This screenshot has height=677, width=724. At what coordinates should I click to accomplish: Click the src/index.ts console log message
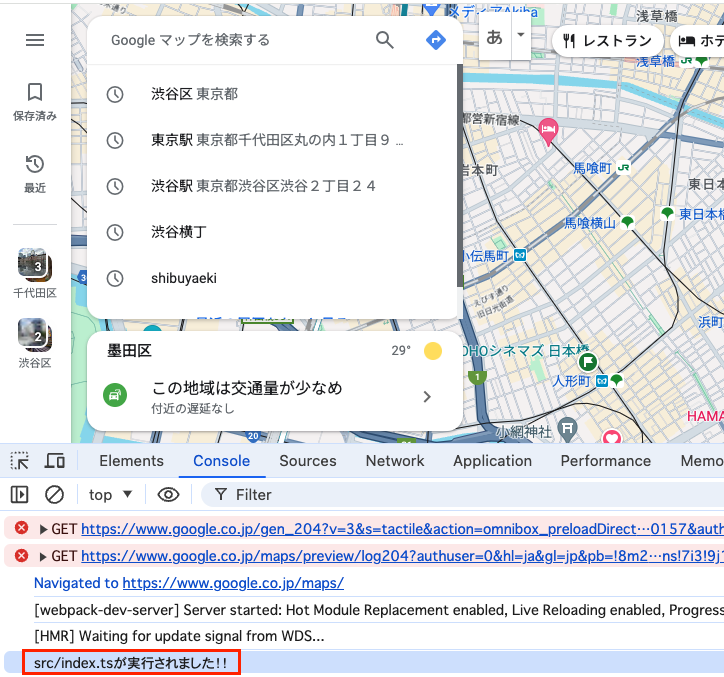tap(131, 663)
